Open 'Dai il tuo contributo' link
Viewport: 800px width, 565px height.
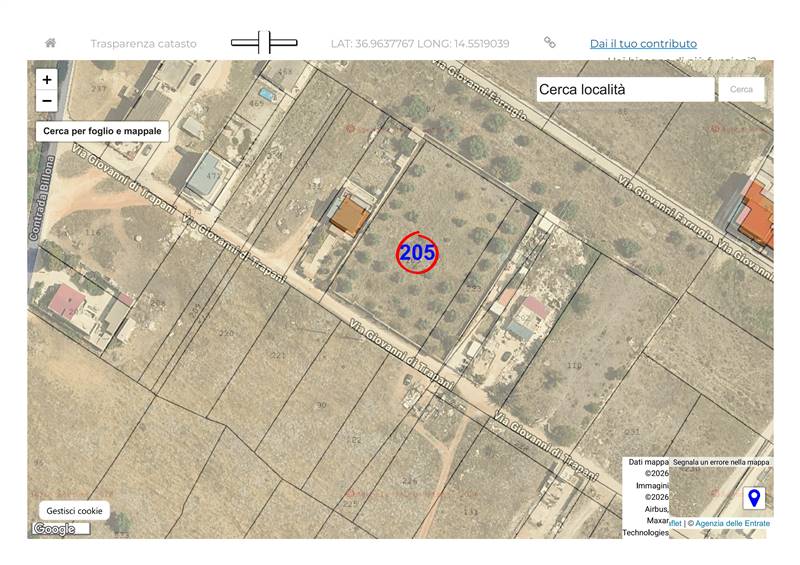coord(643,44)
